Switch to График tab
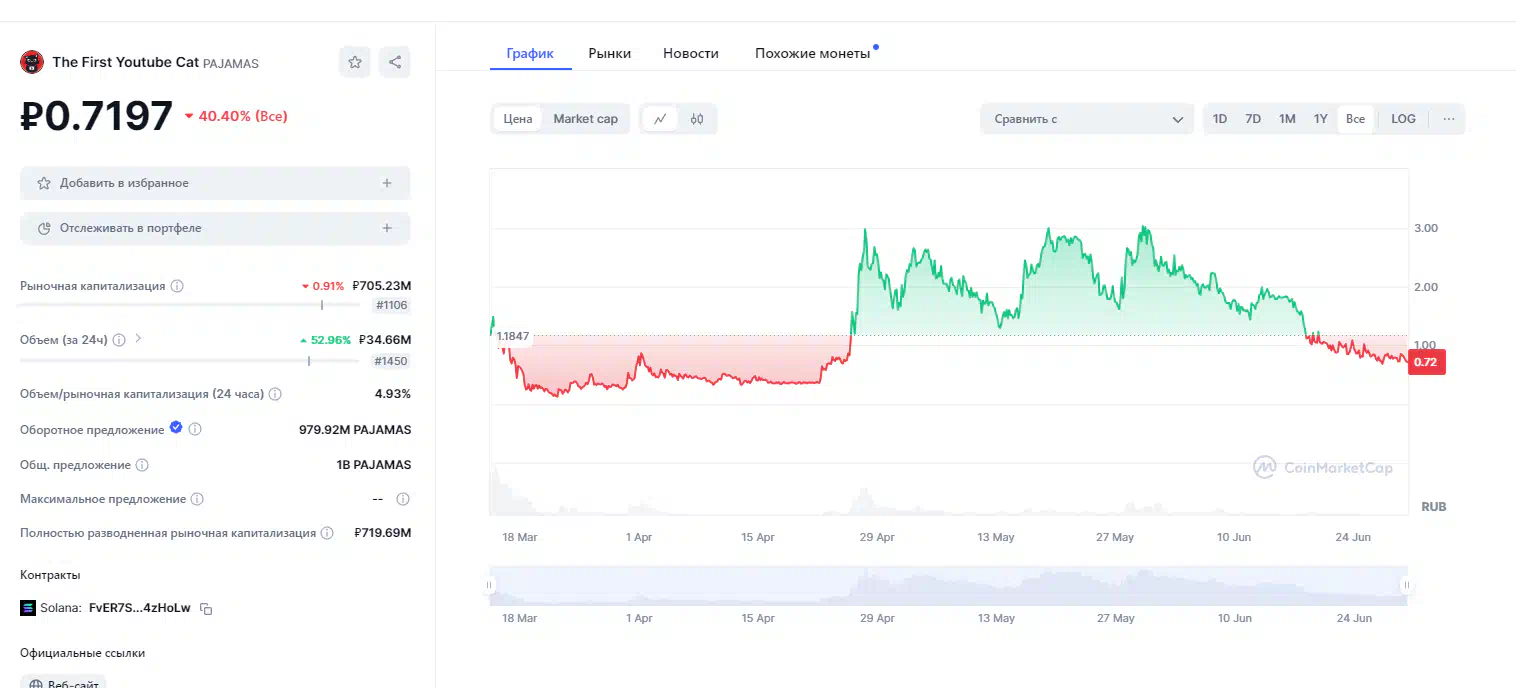Viewport: 1516px width, 688px height. (x=530, y=53)
